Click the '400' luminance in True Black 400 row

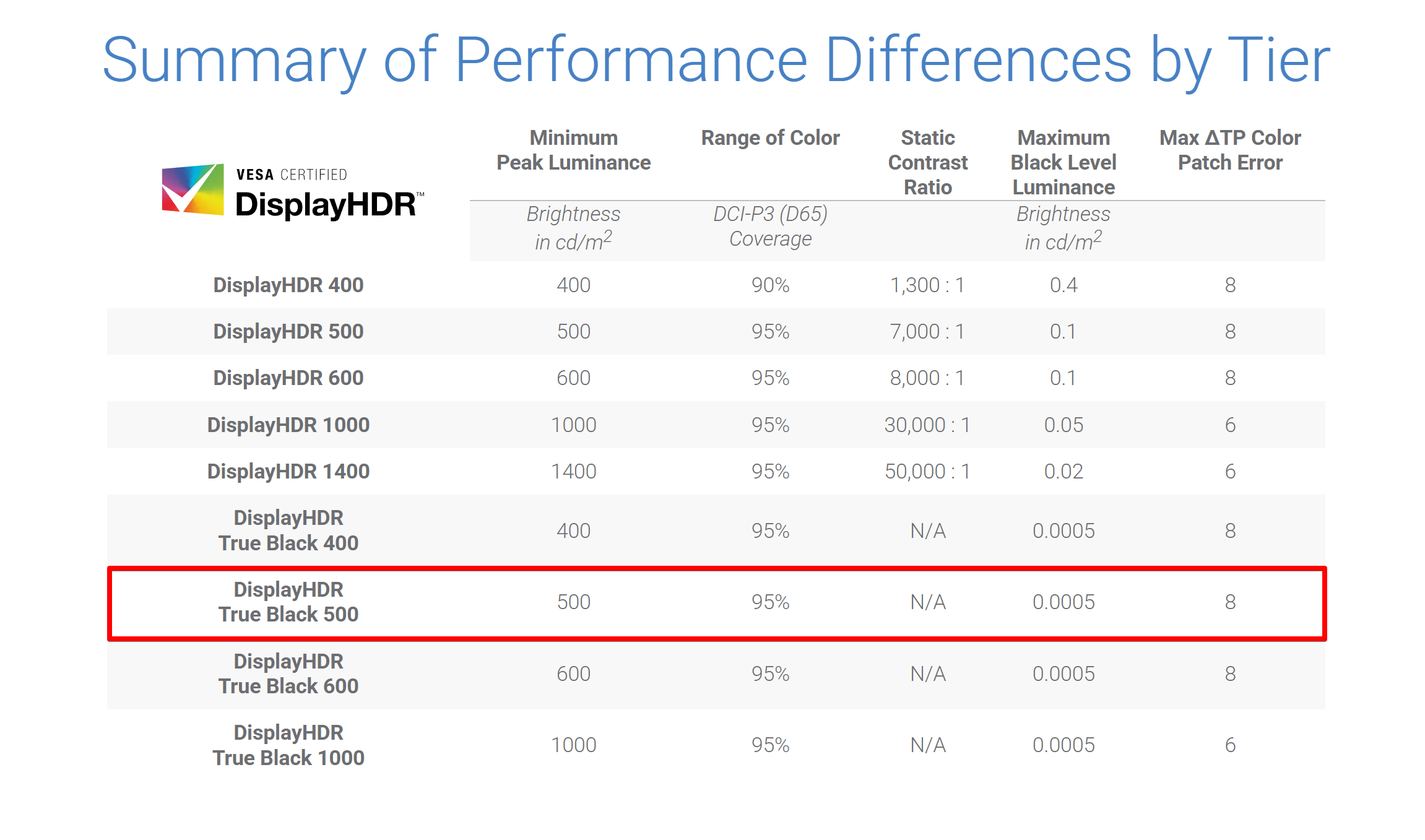[574, 531]
